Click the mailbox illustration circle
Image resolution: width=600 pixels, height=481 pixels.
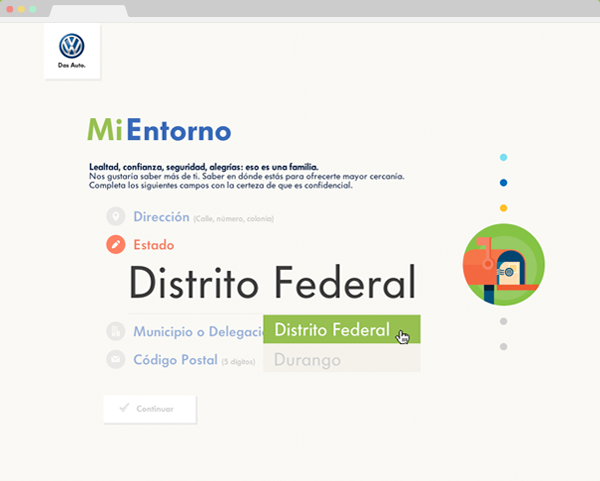(x=504, y=264)
